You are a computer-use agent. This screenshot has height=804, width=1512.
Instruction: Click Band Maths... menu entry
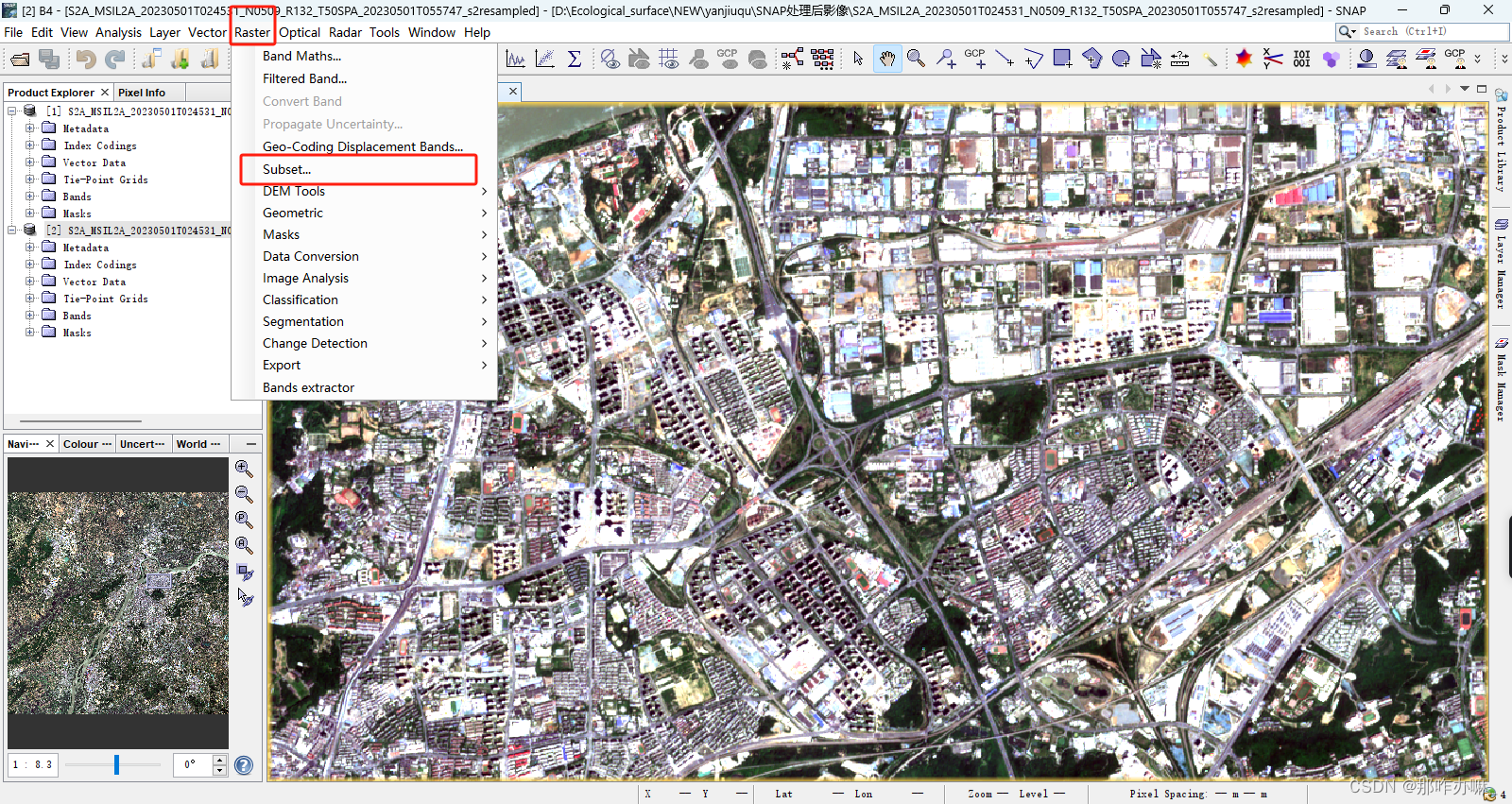click(301, 56)
